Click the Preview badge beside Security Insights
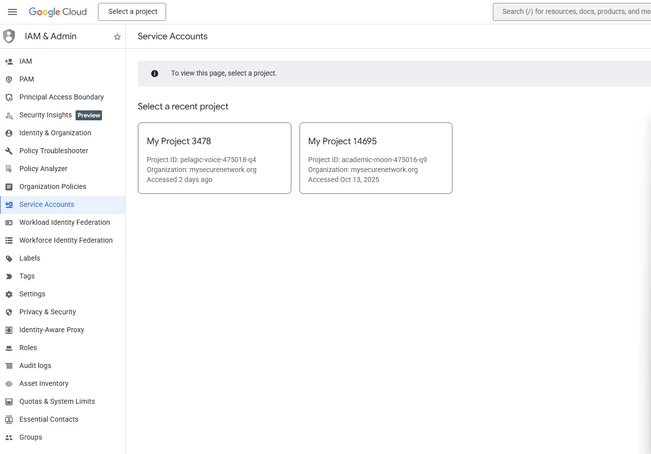This screenshot has width=651, height=454. tap(89, 115)
